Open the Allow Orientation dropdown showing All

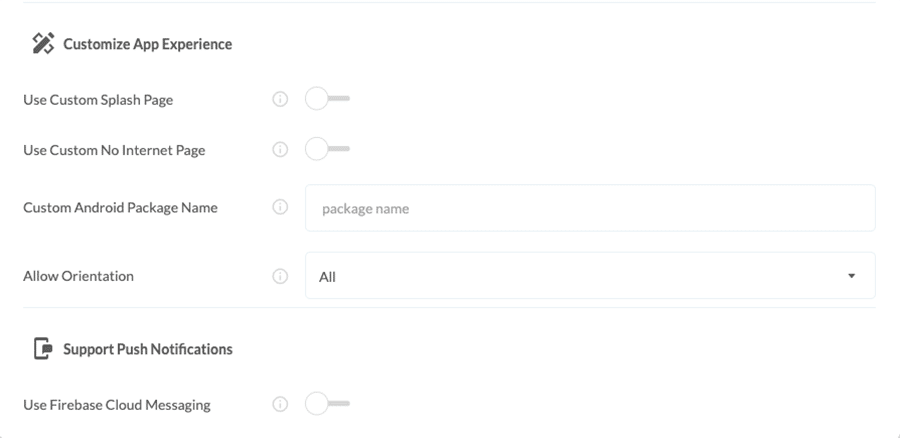click(x=590, y=276)
